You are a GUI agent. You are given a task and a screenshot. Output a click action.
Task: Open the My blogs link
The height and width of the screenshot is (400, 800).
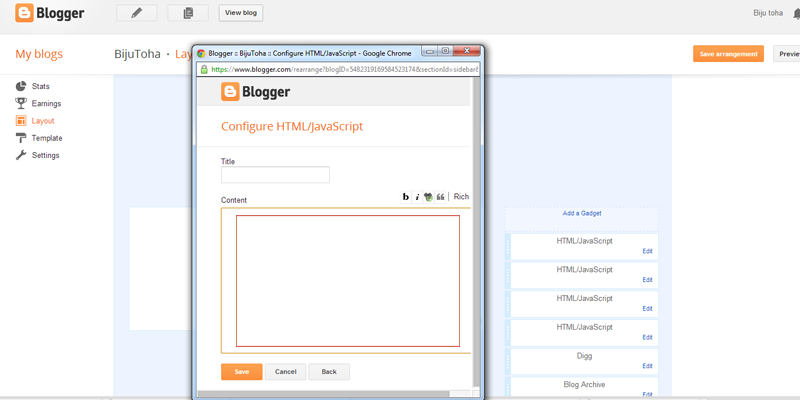(39, 54)
